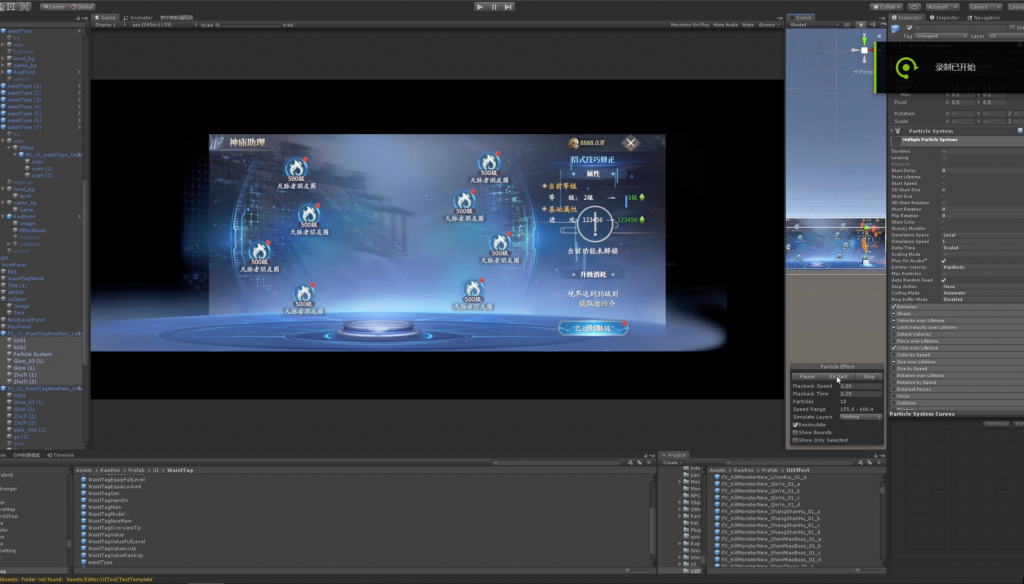Screen dimensions: 1024x584
Task: Click the gameobject cube icon in Inspector
Action: click(896, 28)
